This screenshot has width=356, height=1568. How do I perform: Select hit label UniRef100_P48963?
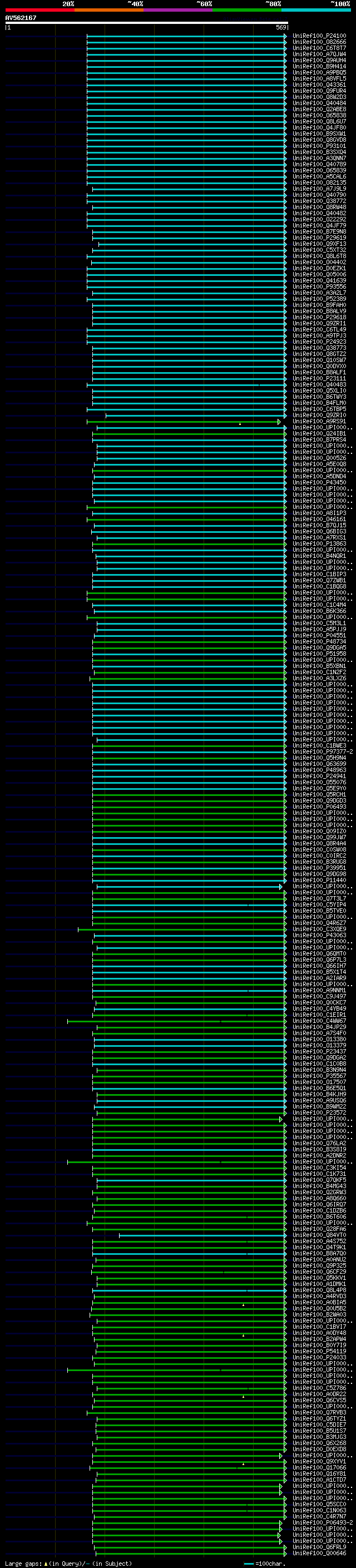click(x=319, y=770)
